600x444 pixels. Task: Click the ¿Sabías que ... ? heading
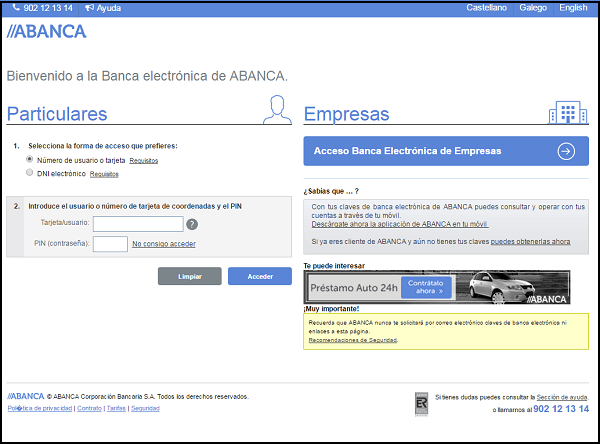(x=331, y=191)
